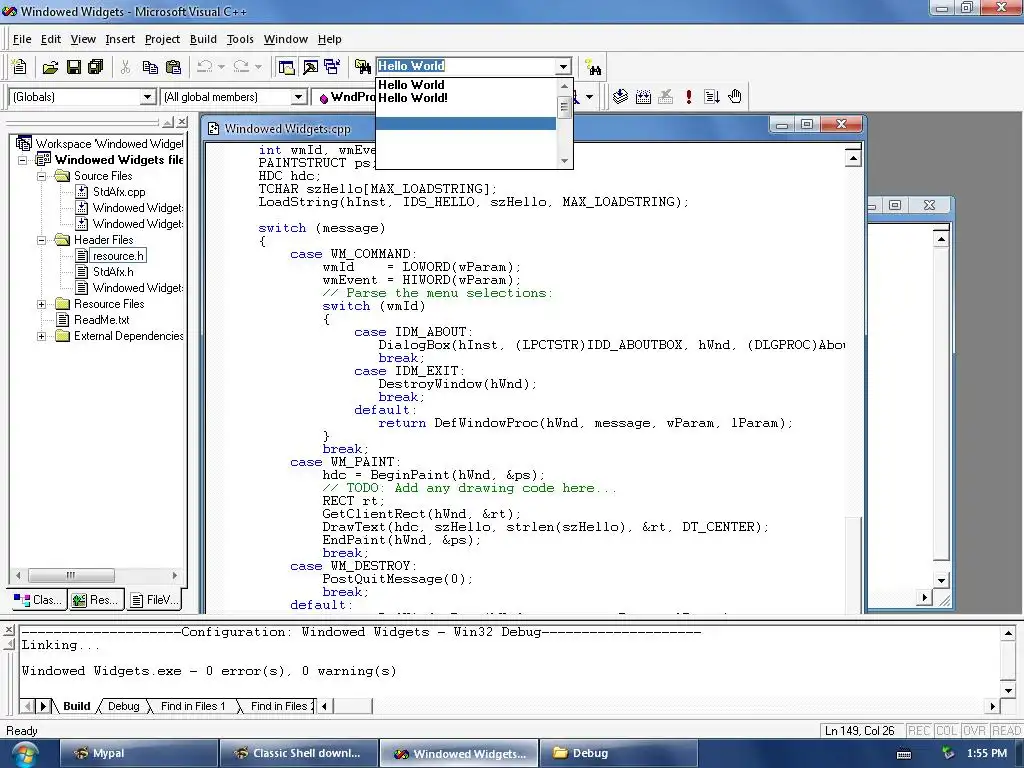Open the Edit menu
This screenshot has height=768, width=1024.
[x=50, y=39]
